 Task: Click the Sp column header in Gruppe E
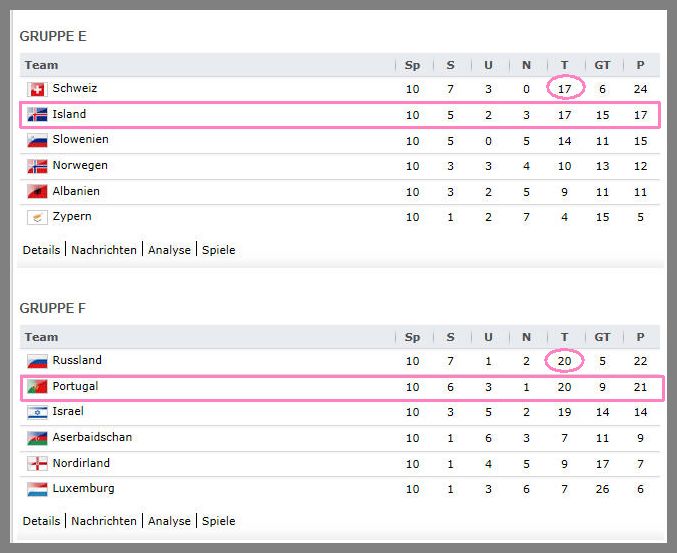pyautogui.click(x=412, y=65)
